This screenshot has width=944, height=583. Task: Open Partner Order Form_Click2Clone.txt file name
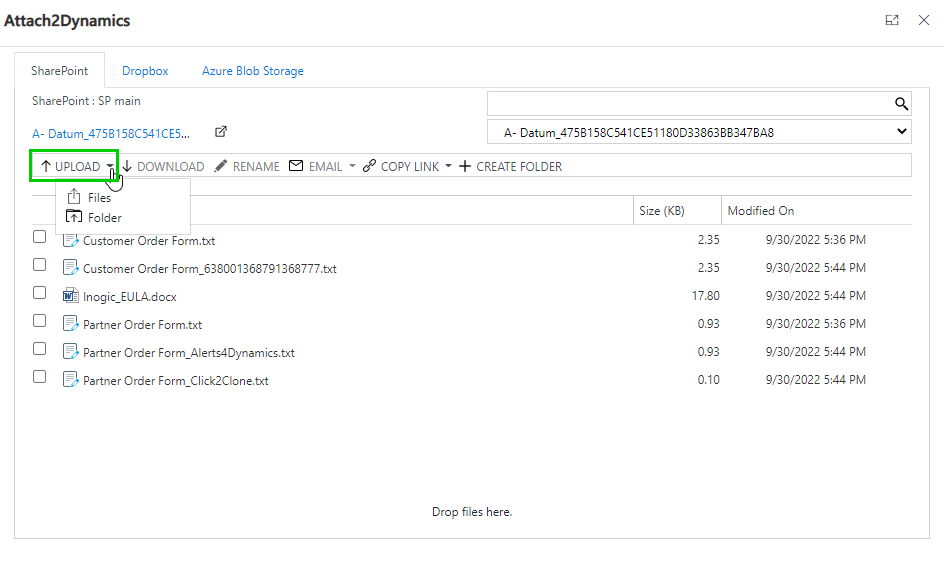click(175, 381)
